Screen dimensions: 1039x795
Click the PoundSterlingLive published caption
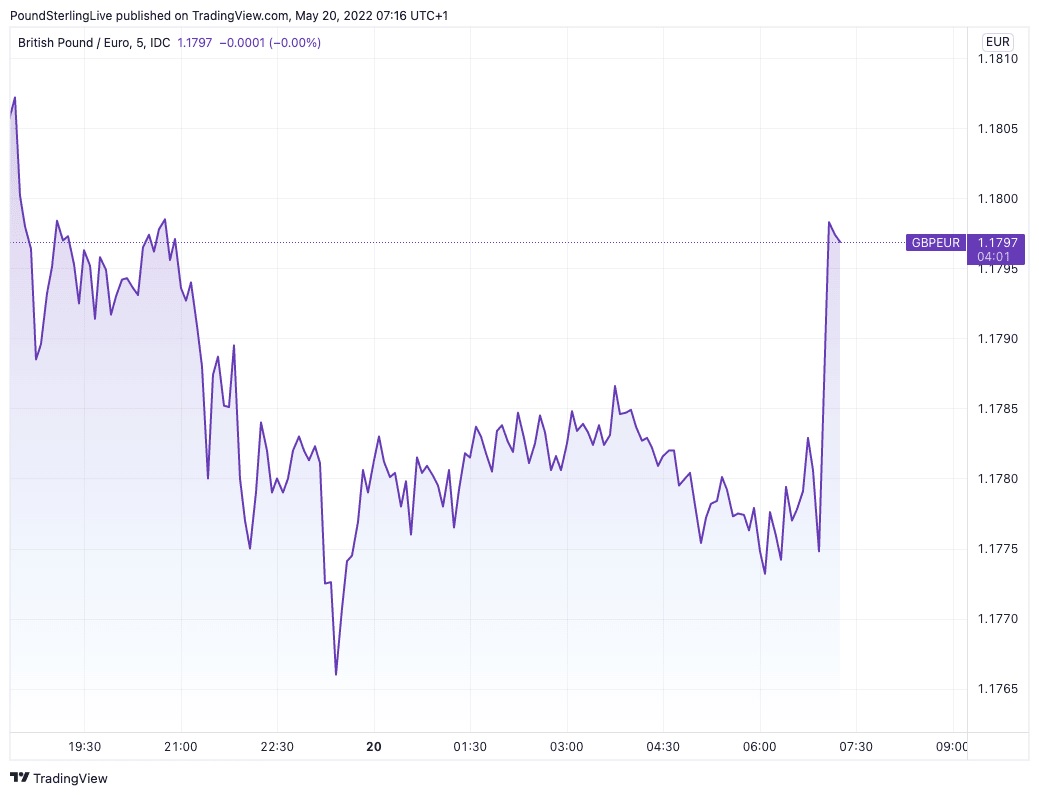pos(229,15)
